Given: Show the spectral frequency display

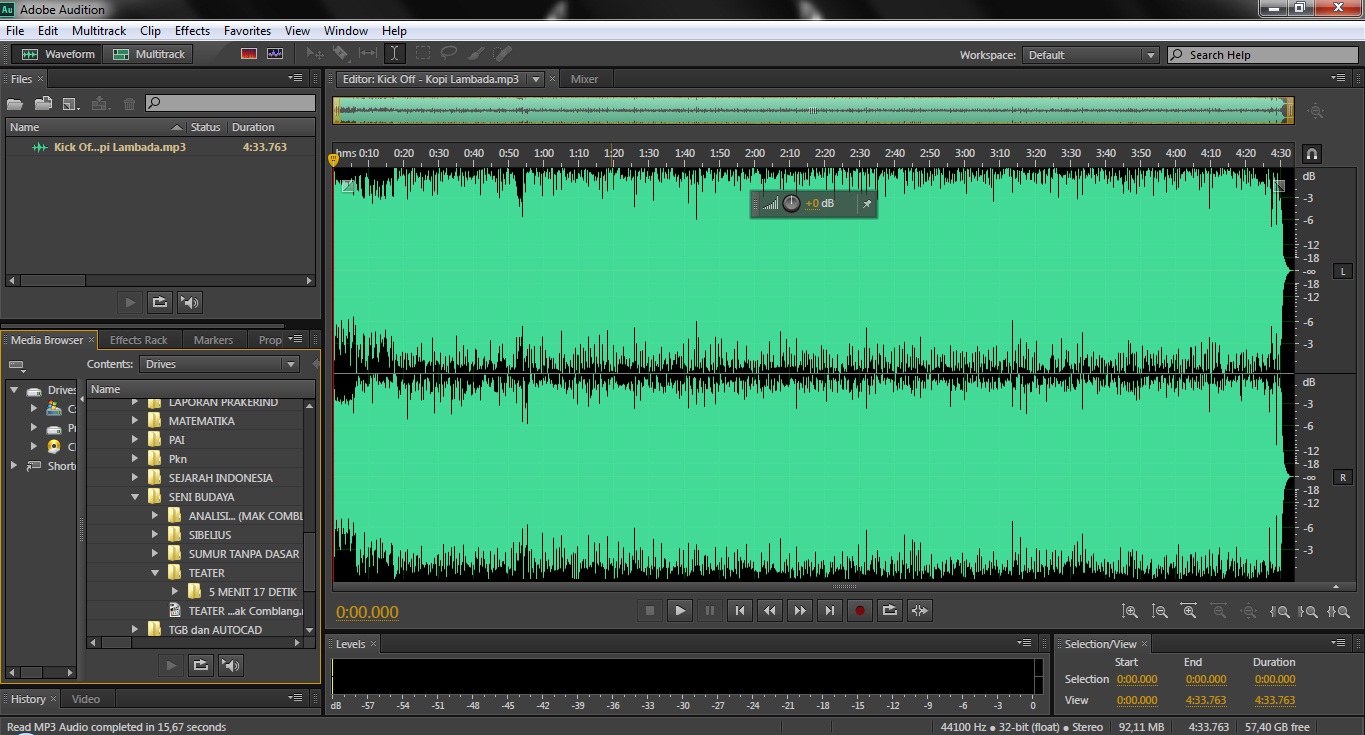Looking at the screenshot, I should click(249, 54).
